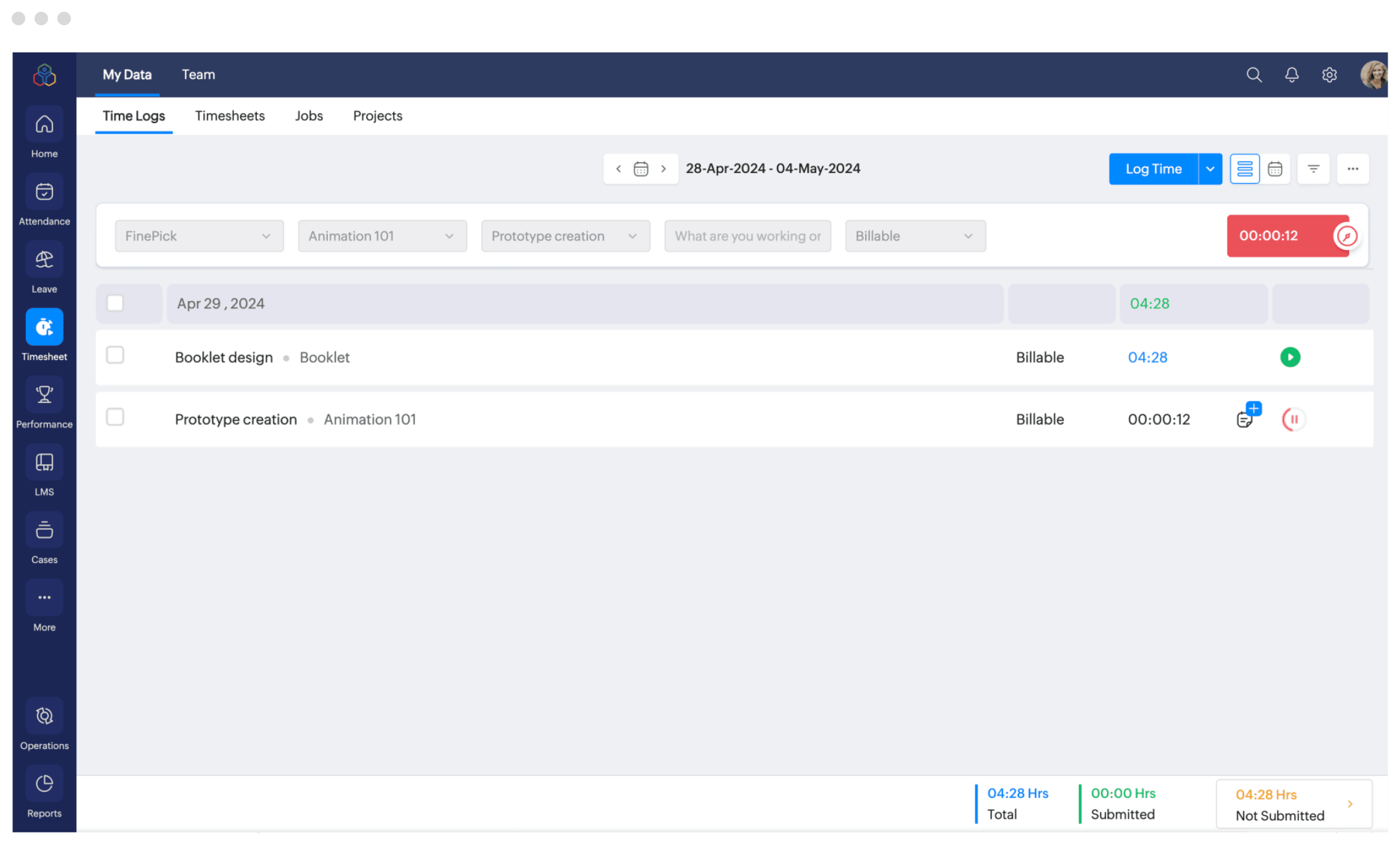The height and width of the screenshot is (853, 1400).
Task: Click the calendar view icon in toolbar
Action: [x=1275, y=168]
